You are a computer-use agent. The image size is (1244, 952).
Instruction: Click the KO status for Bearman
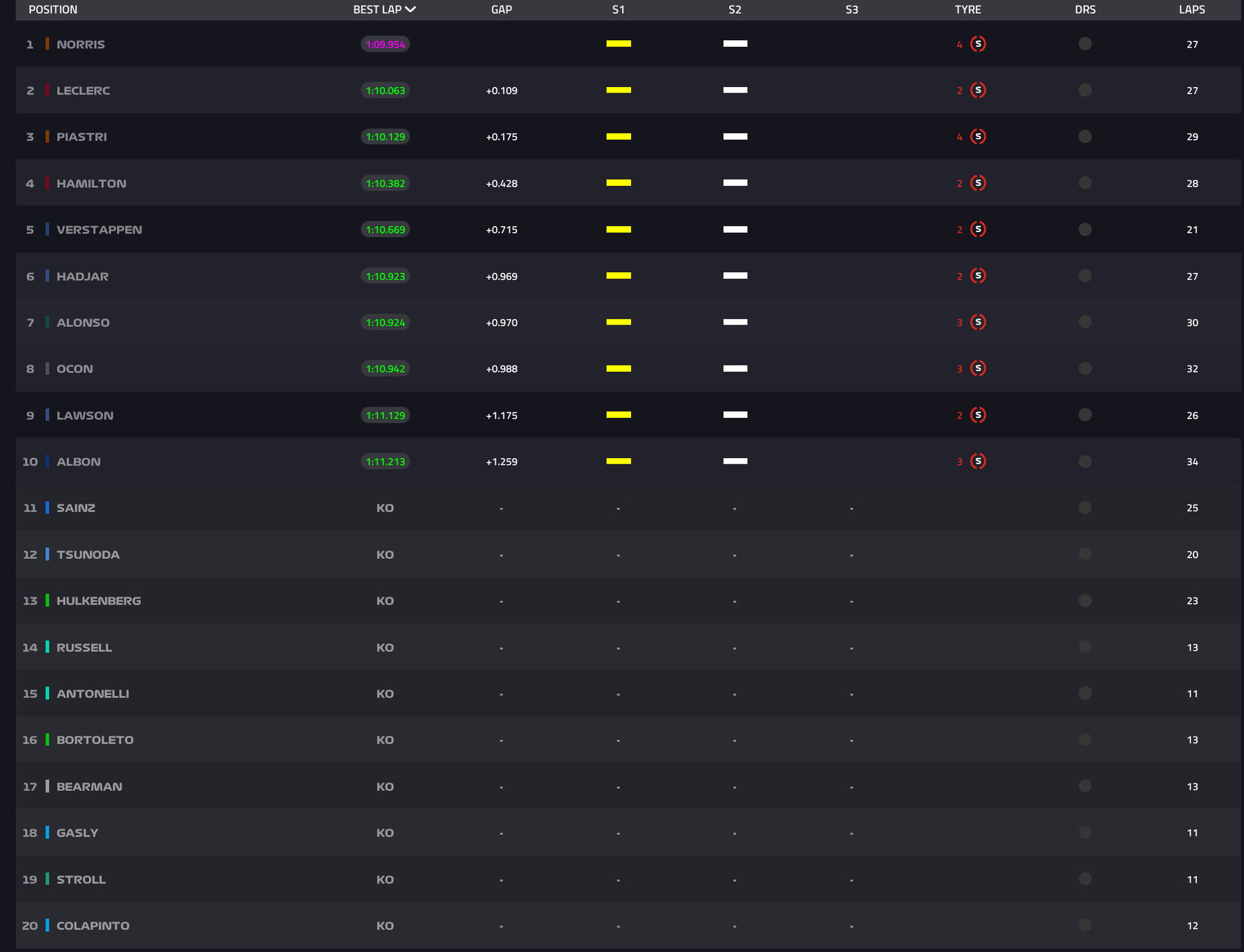[x=385, y=786]
